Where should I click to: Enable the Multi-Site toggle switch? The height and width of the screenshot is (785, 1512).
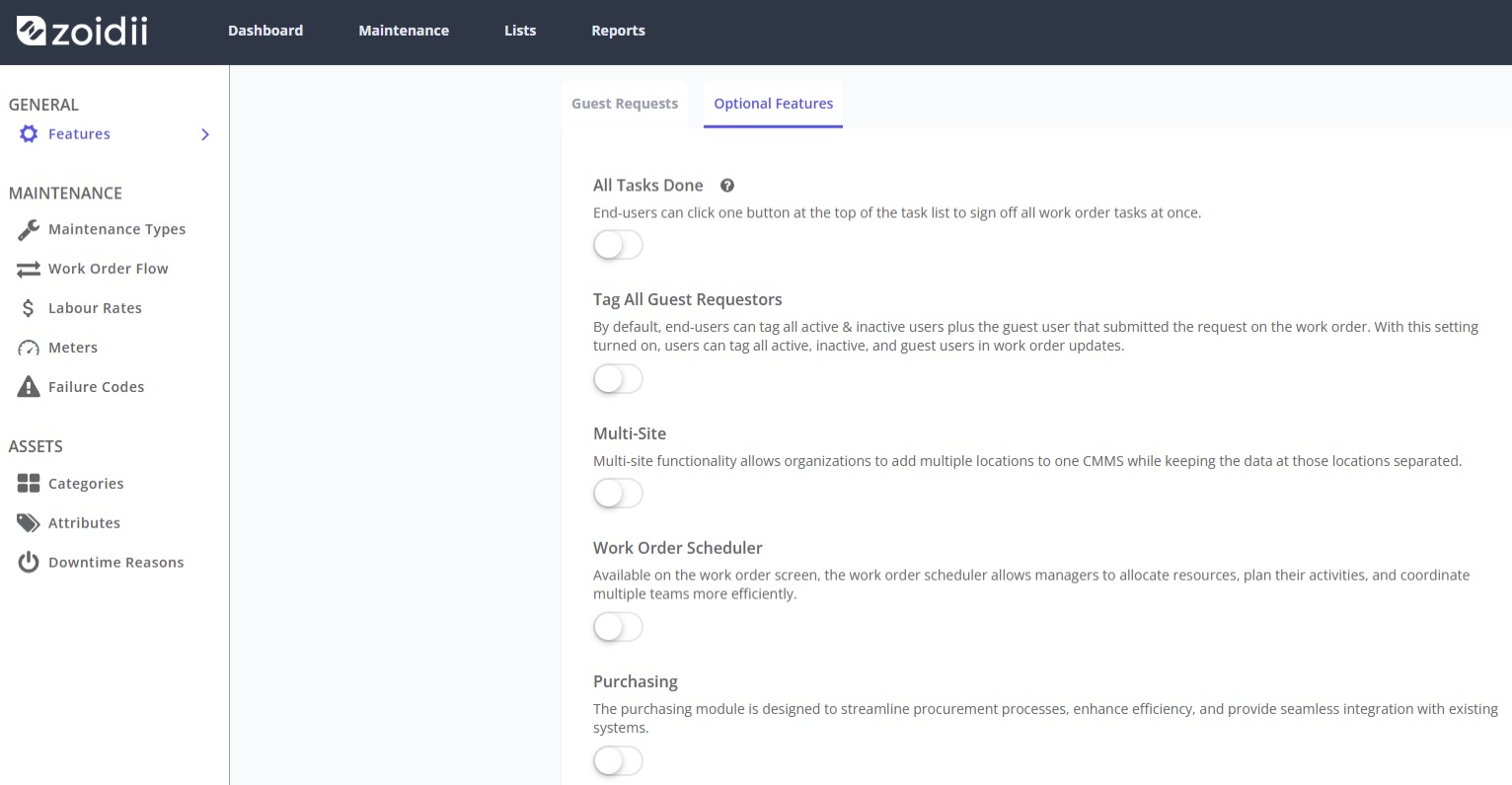click(x=618, y=494)
